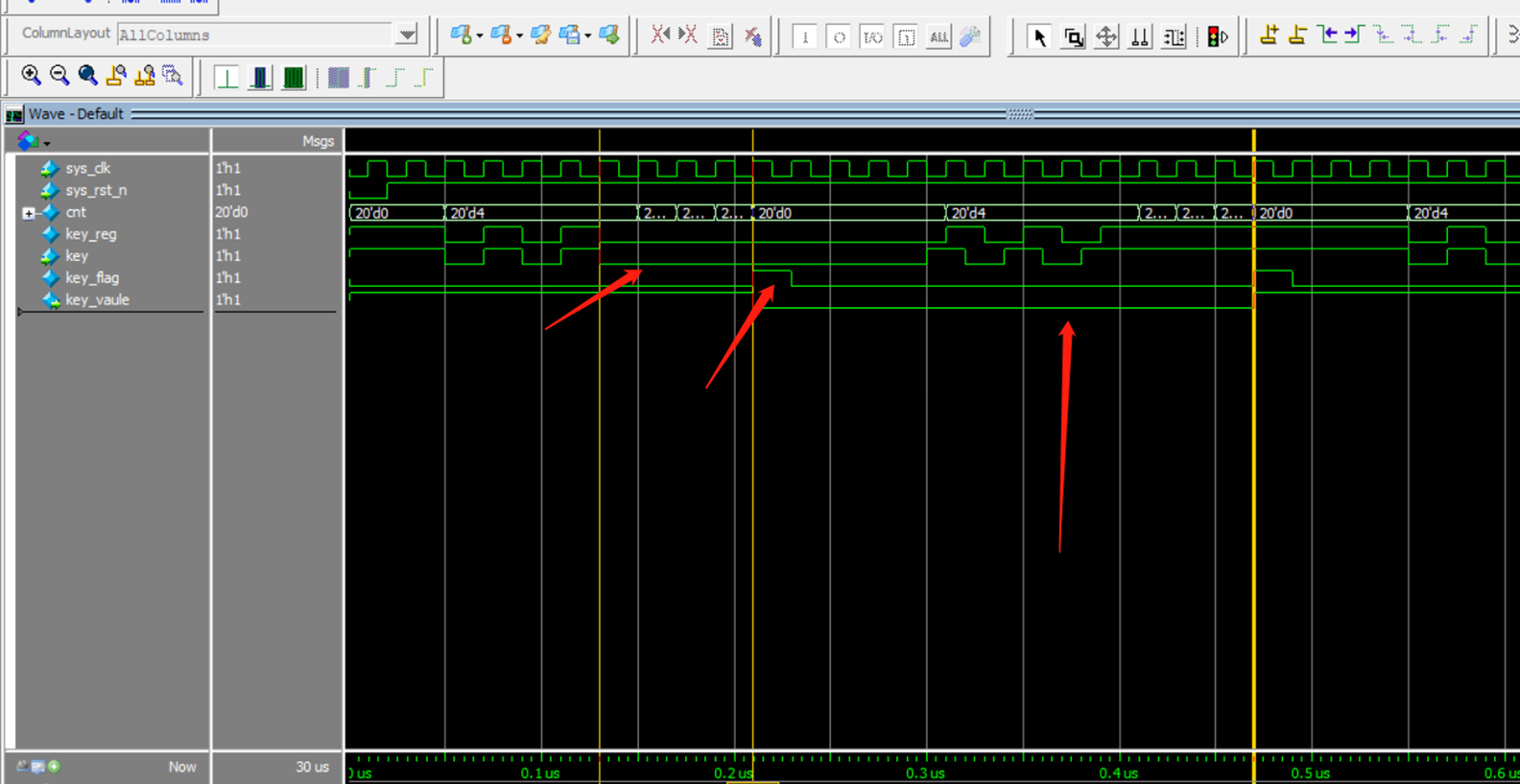
Task: Click the Find Next Difference icon
Action: point(688,36)
